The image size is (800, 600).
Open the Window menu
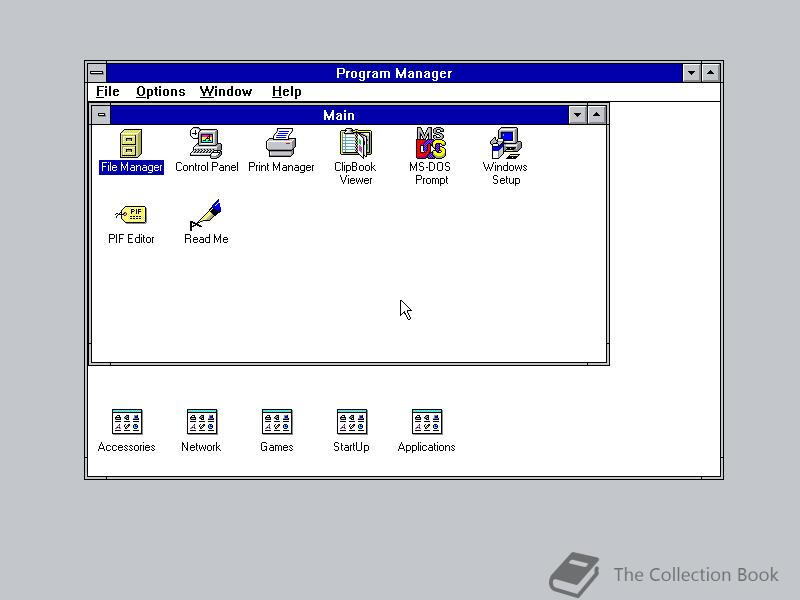coord(226,91)
